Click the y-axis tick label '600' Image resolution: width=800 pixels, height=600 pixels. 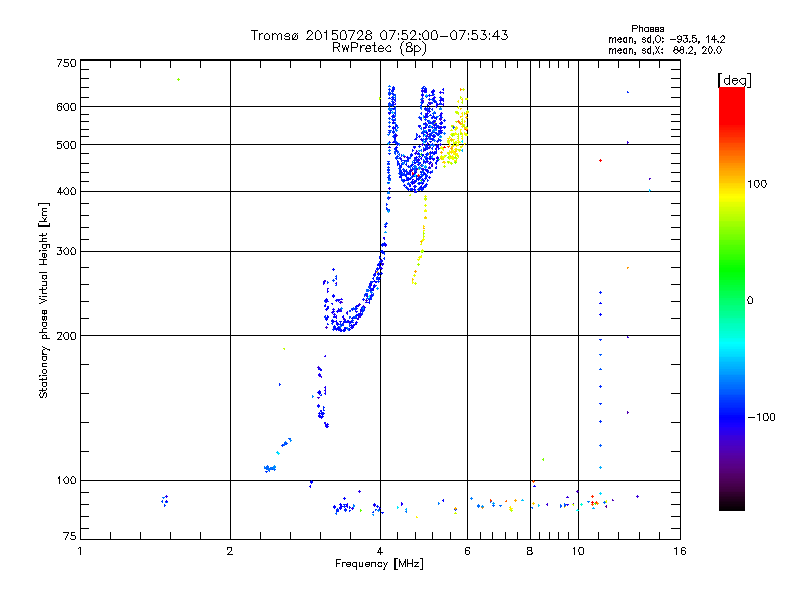coord(66,107)
